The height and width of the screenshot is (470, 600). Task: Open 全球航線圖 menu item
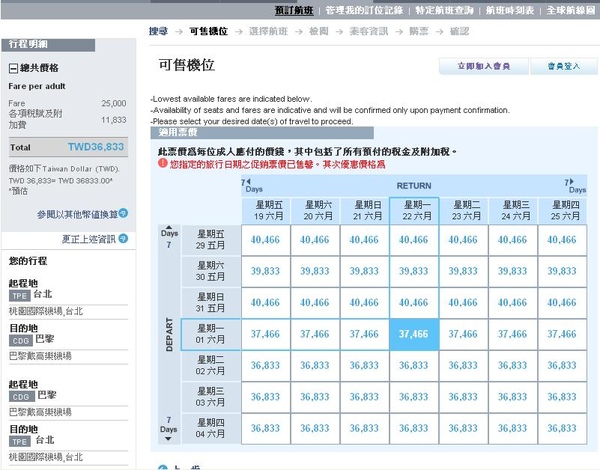tap(571, 10)
